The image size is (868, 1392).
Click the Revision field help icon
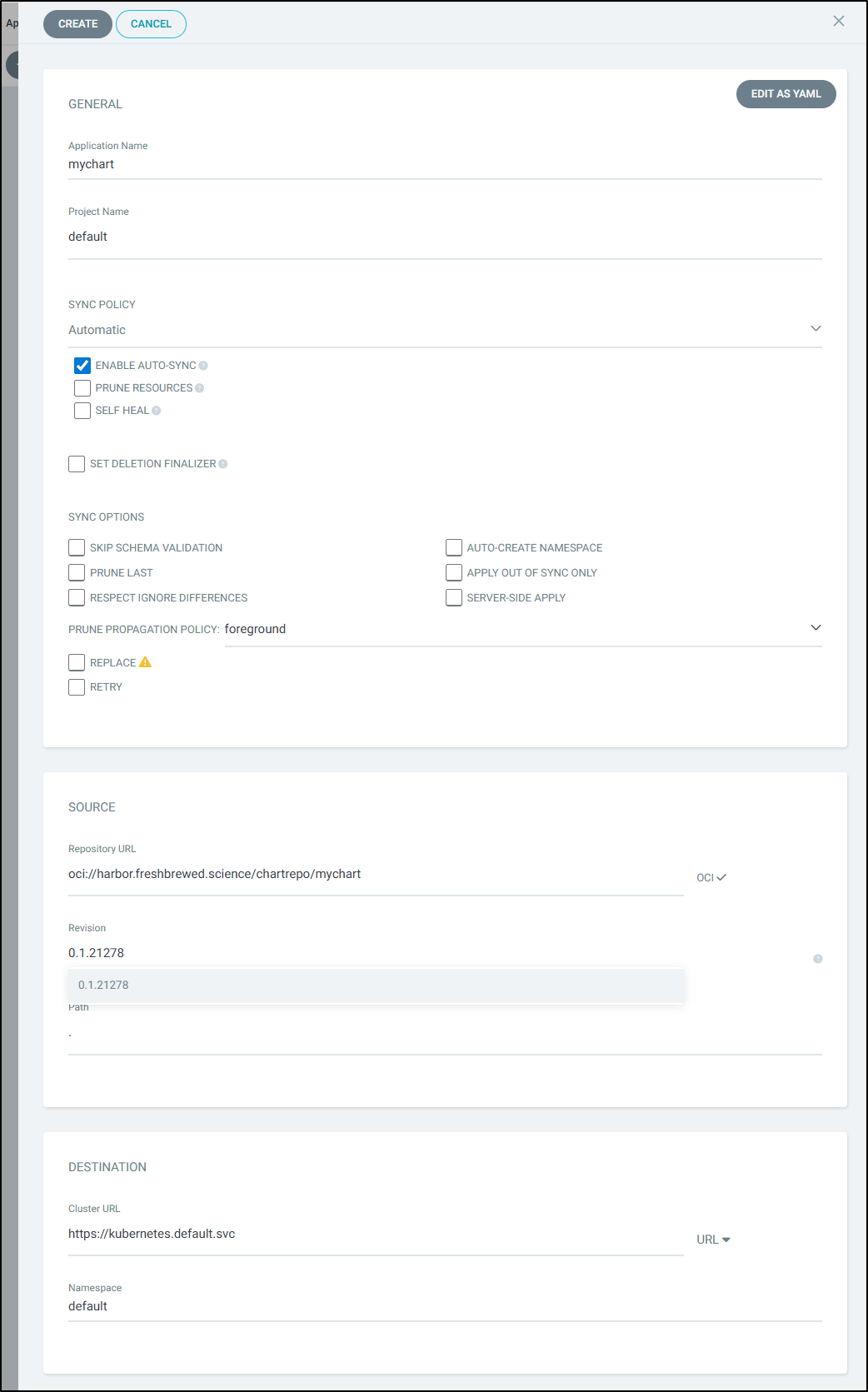(817, 959)
